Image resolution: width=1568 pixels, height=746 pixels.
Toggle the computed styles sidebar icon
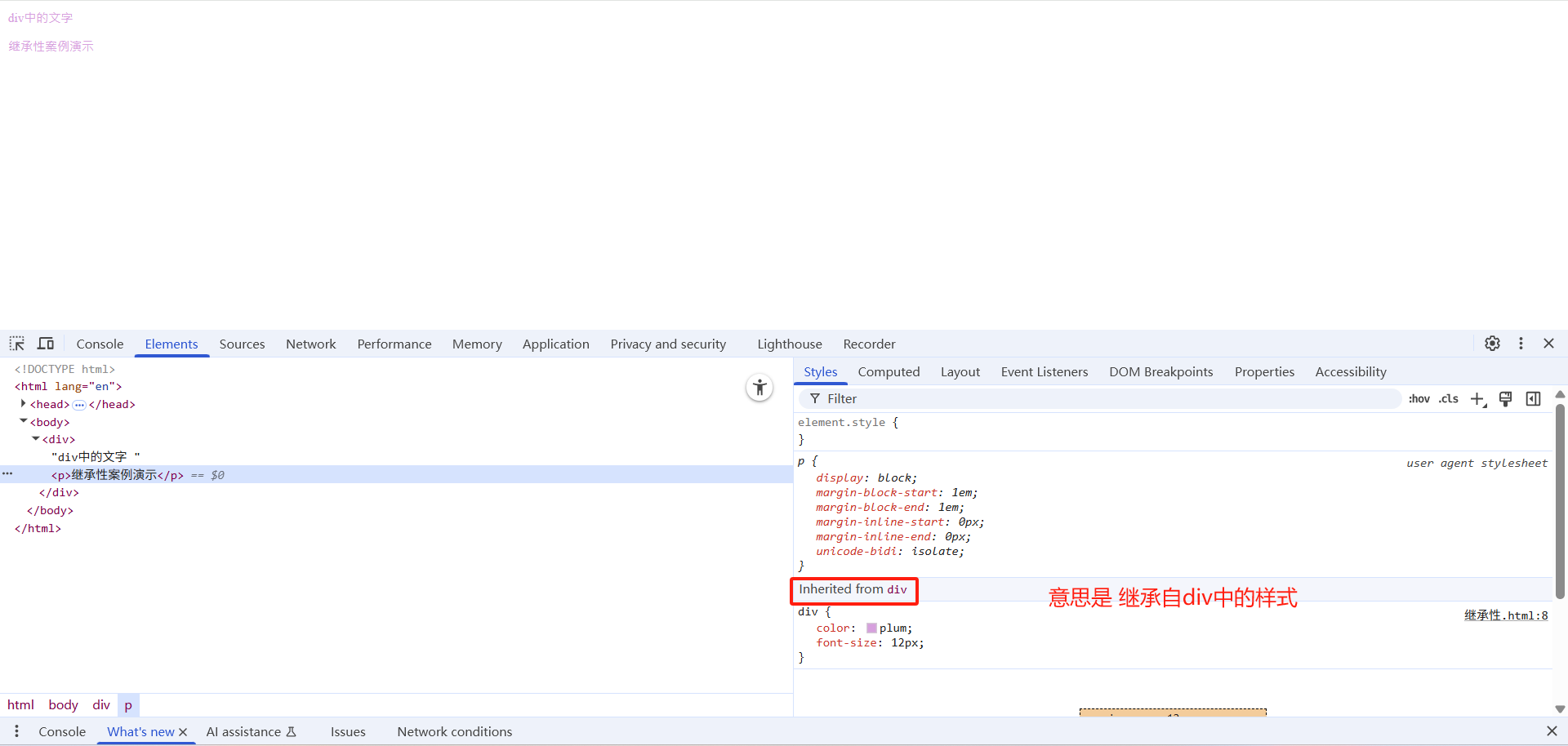[x=1534, y=399]
